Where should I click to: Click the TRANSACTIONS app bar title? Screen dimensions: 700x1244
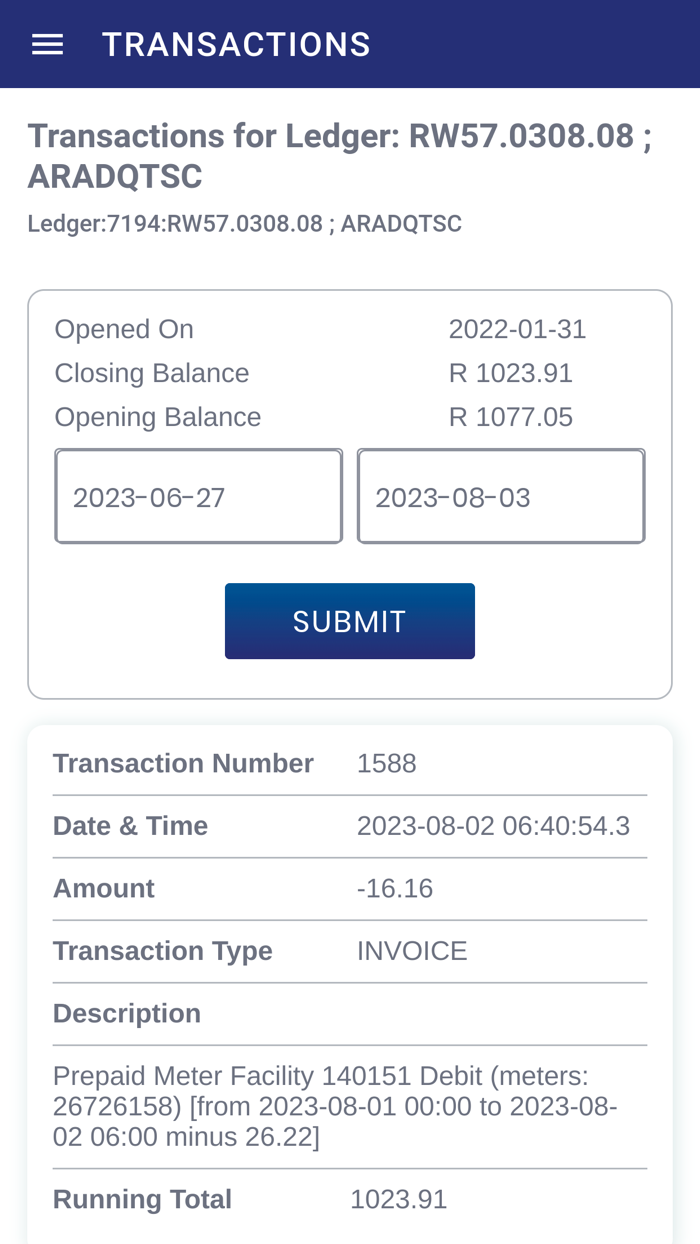[x=236, y=42]
